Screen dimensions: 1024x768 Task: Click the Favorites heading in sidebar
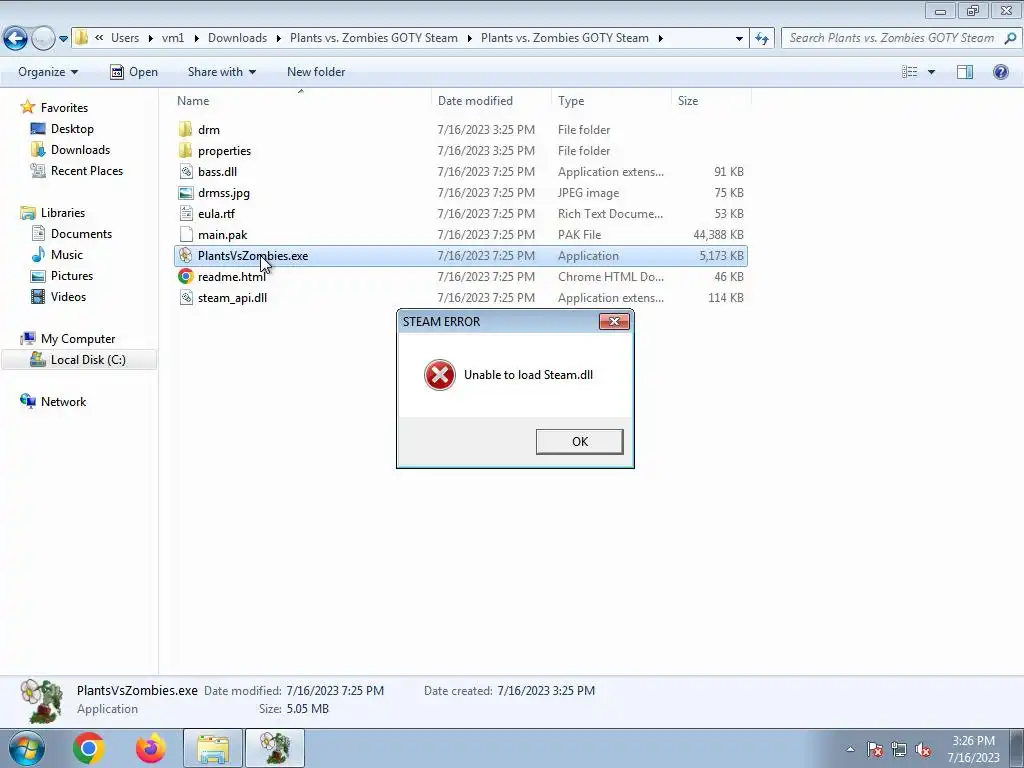click(64, 108)
